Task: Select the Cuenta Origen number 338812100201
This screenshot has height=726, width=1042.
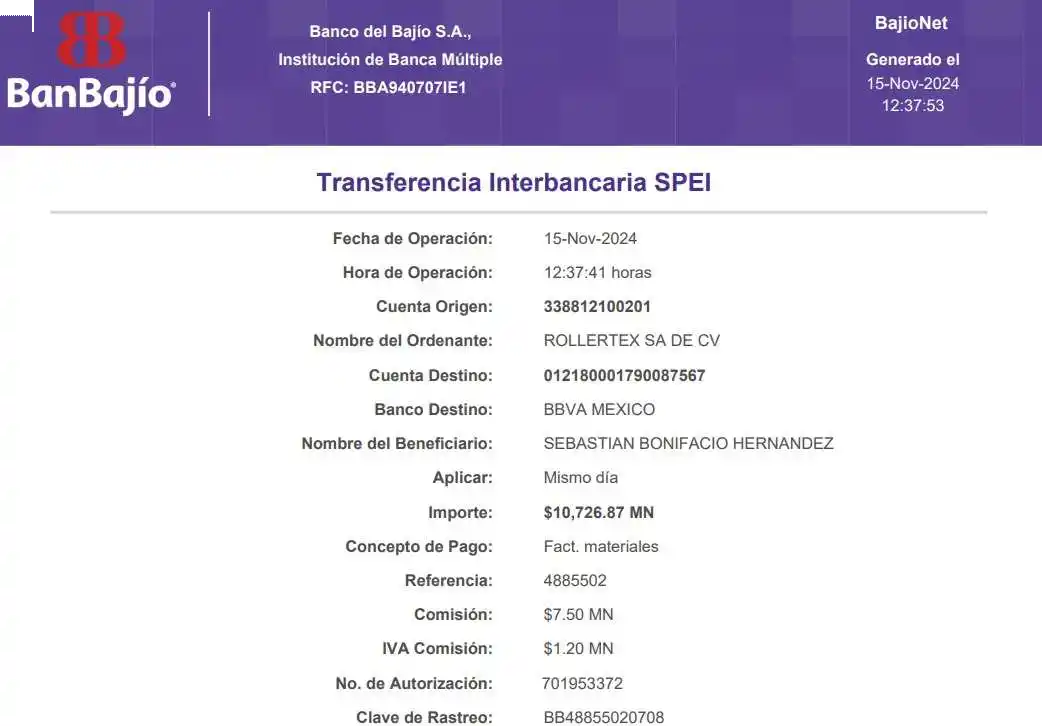Action: pyautogui.click(x=597, y=307)
